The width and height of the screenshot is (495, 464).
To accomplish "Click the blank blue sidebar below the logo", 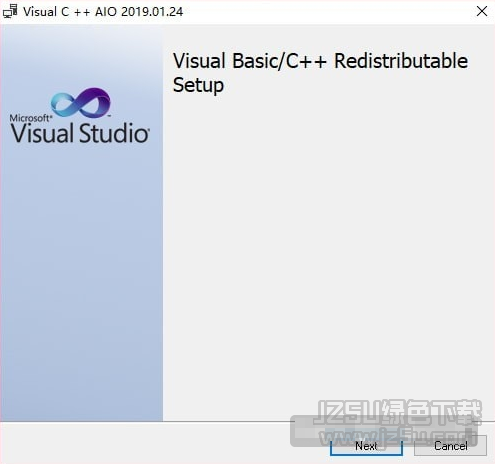I will pyautogui.click(x=81, y=283).
